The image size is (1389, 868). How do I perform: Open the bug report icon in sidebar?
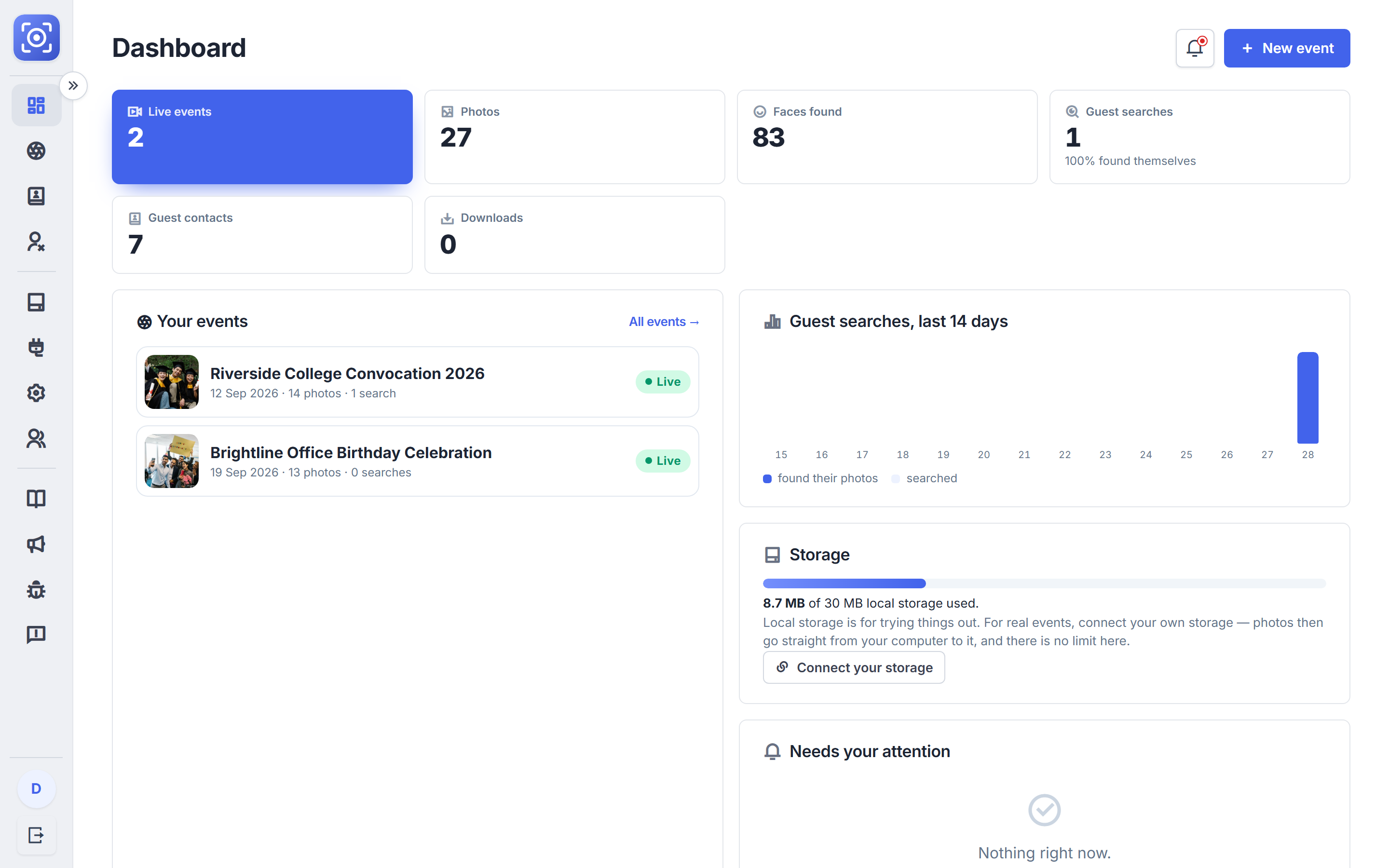click(x=36, y=590)
